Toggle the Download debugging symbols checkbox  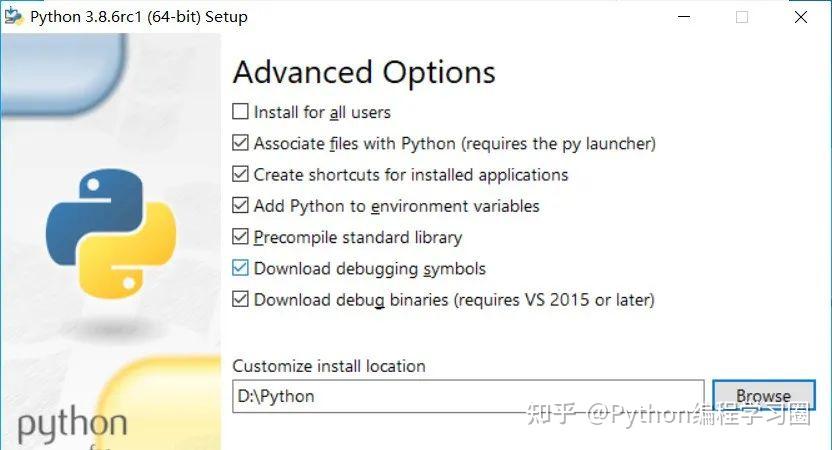tap(240, 268)
